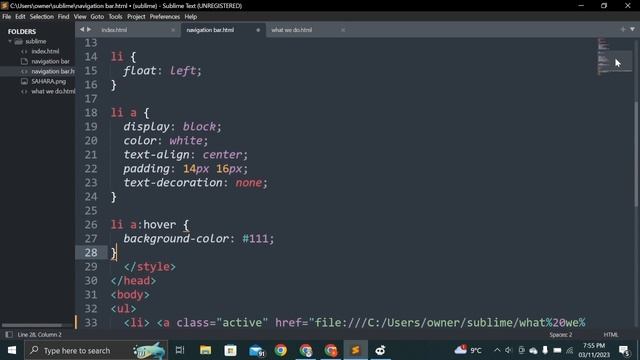The image size is (640, 360).
Task: Open what we do.html in sidebar
Action: pos(53,91)
